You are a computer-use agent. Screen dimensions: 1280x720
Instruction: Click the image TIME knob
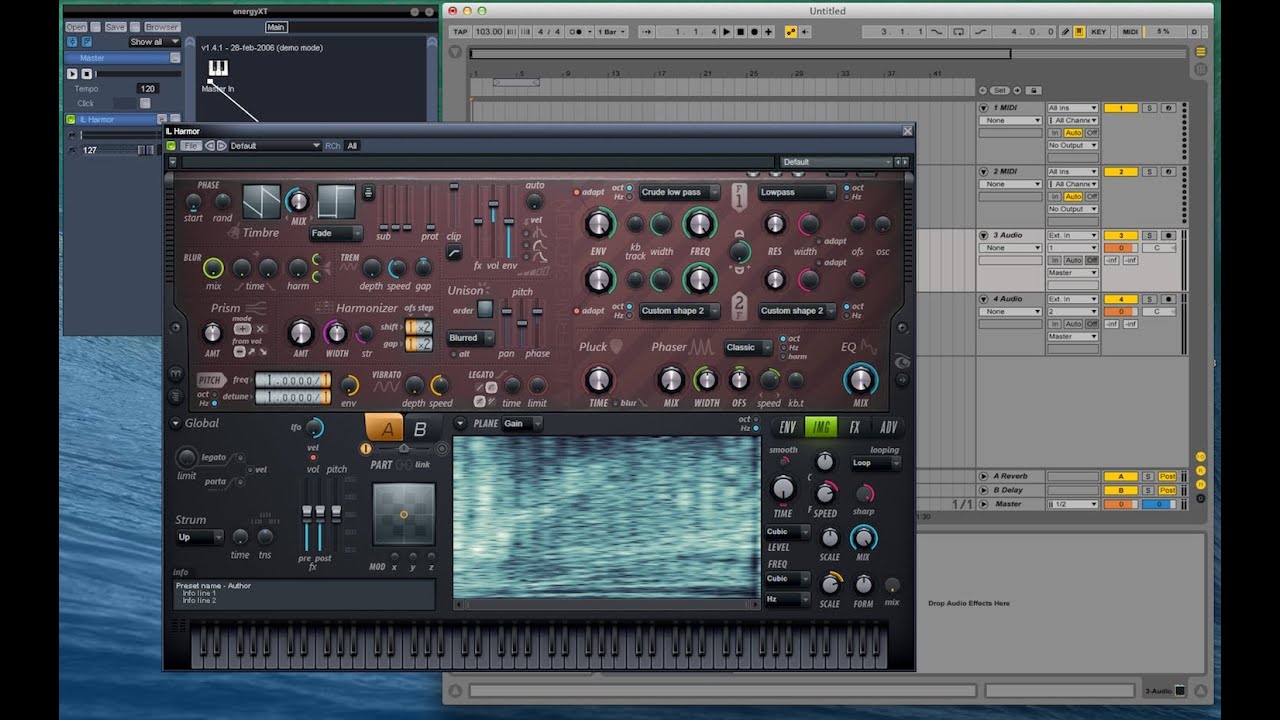783,489
